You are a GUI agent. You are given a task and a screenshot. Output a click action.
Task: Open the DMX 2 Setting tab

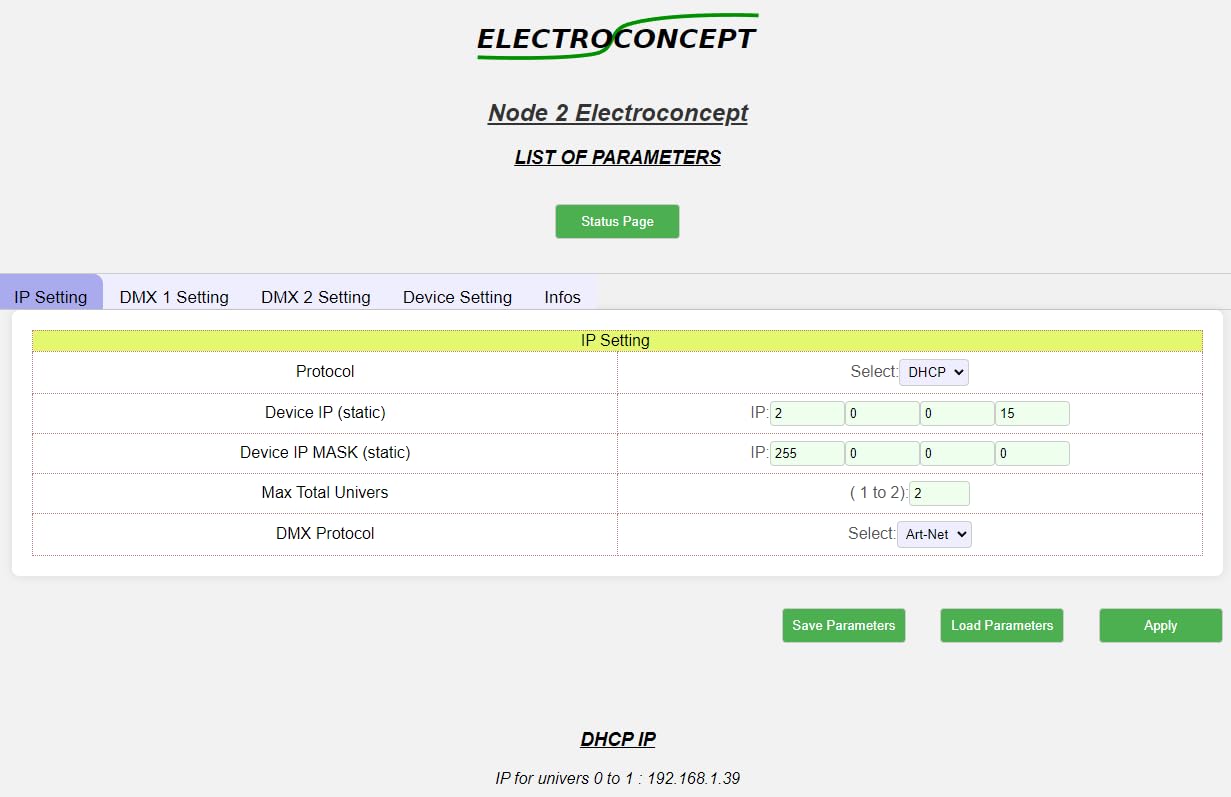pos(316,297)
